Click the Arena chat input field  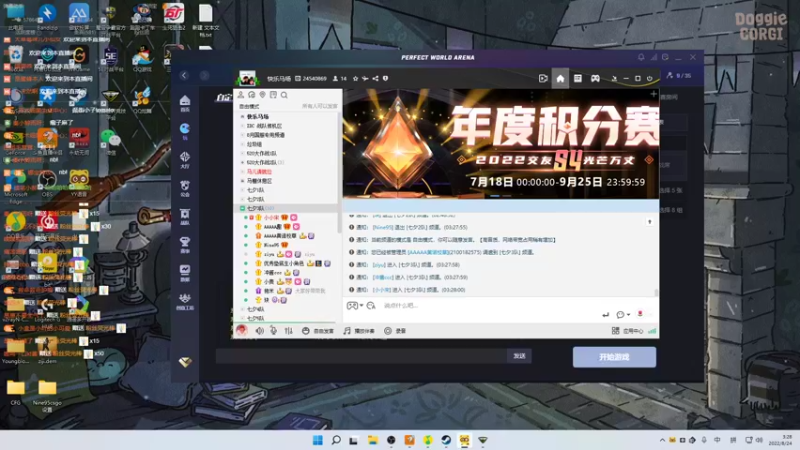[x=361, y=356]
